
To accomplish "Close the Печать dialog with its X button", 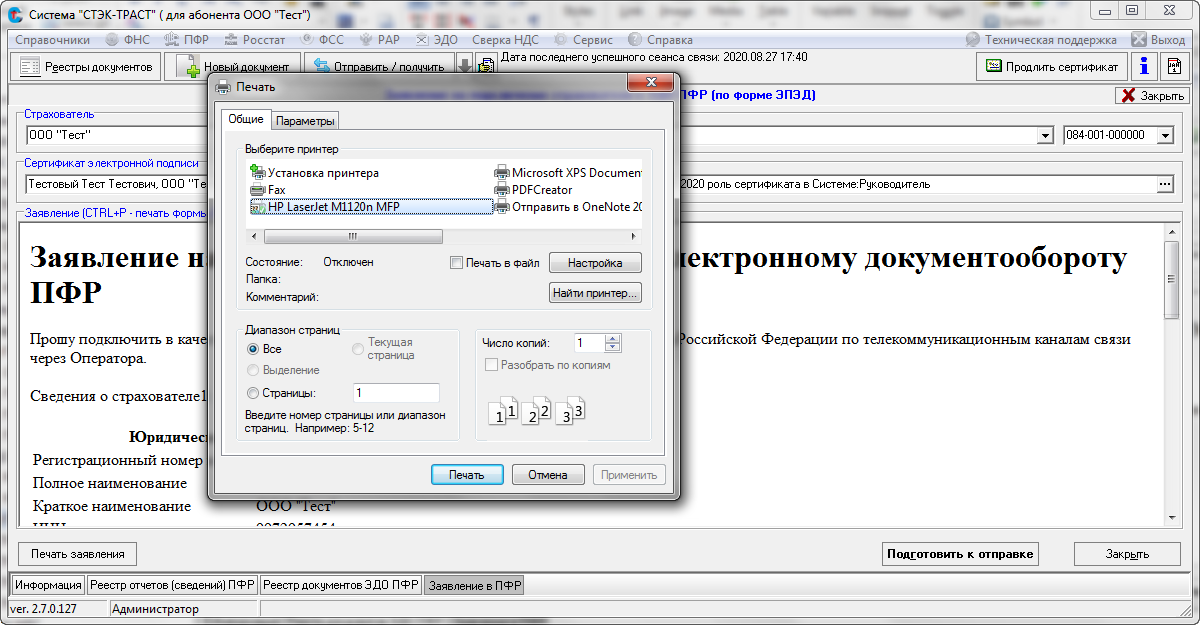I will (x=651, y=85).
